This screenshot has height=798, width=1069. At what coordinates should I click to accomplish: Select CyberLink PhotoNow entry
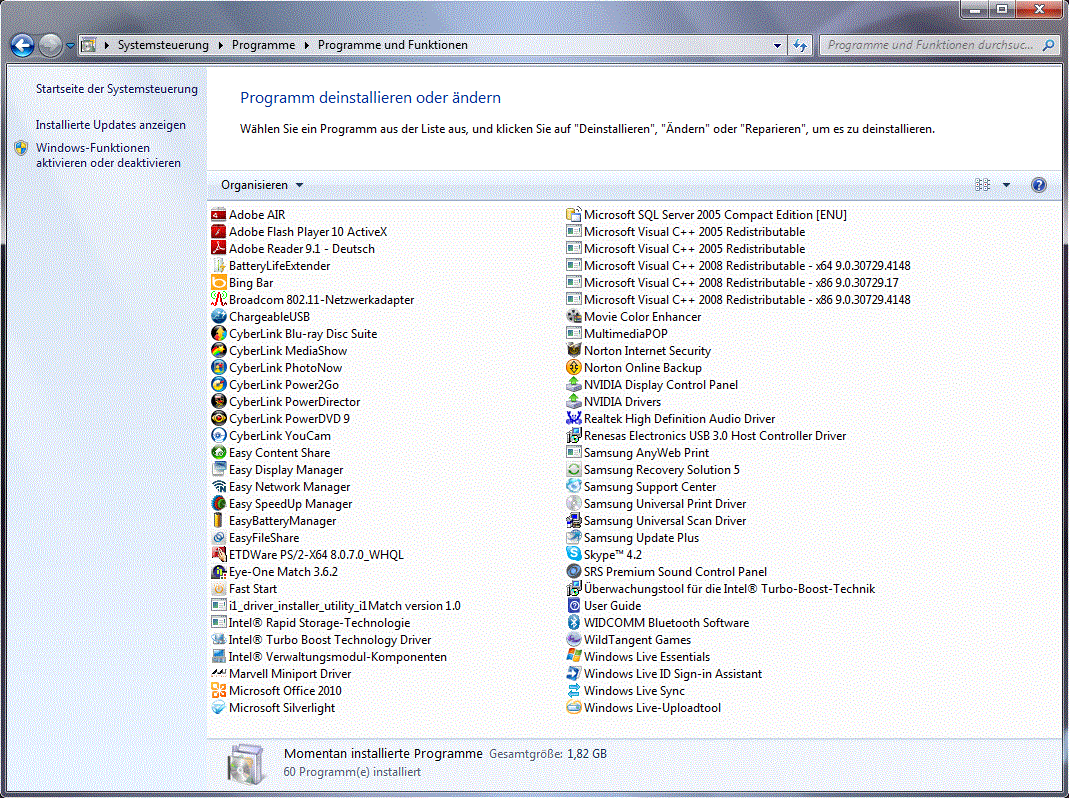pos(277,368)
